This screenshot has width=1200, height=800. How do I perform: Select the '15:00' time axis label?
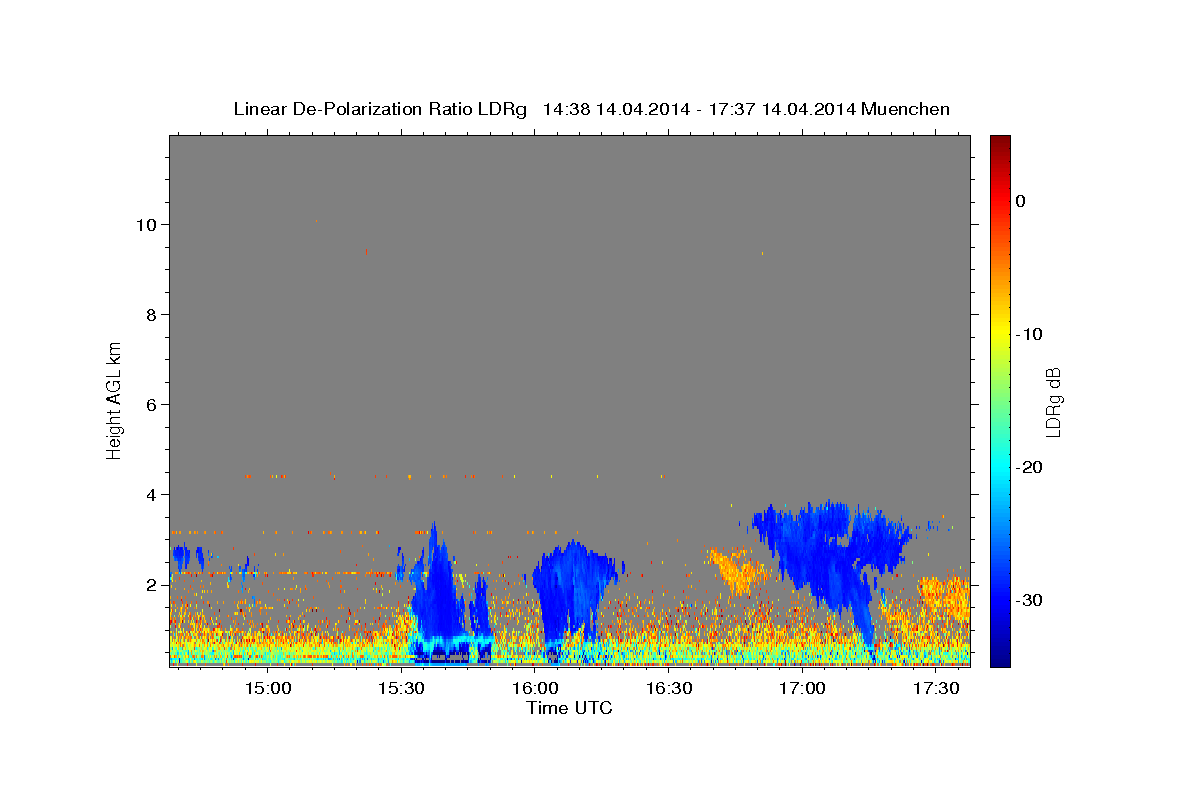269,689
